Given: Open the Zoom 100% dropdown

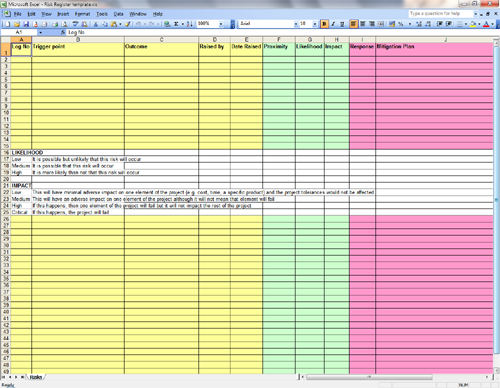Looking at the screenshot, I should pos(221,24).
